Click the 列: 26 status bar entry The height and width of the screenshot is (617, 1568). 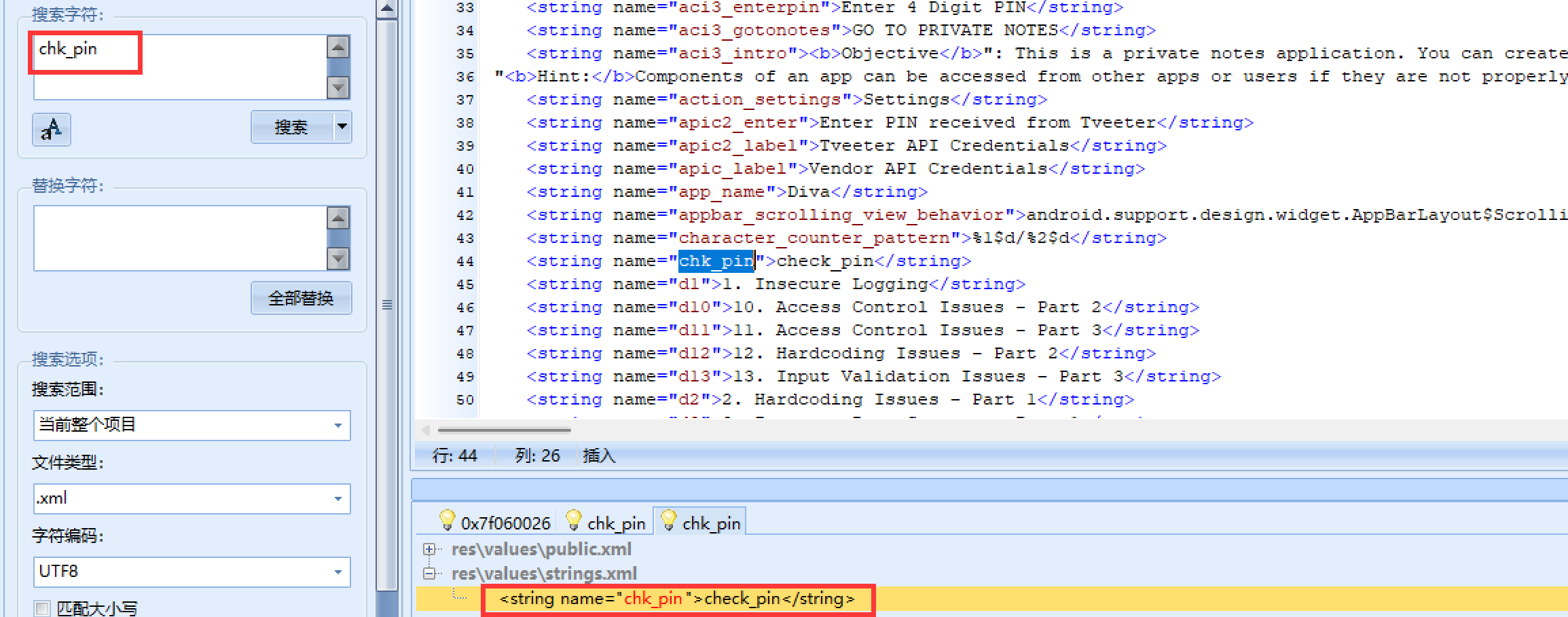coord(537,455)
